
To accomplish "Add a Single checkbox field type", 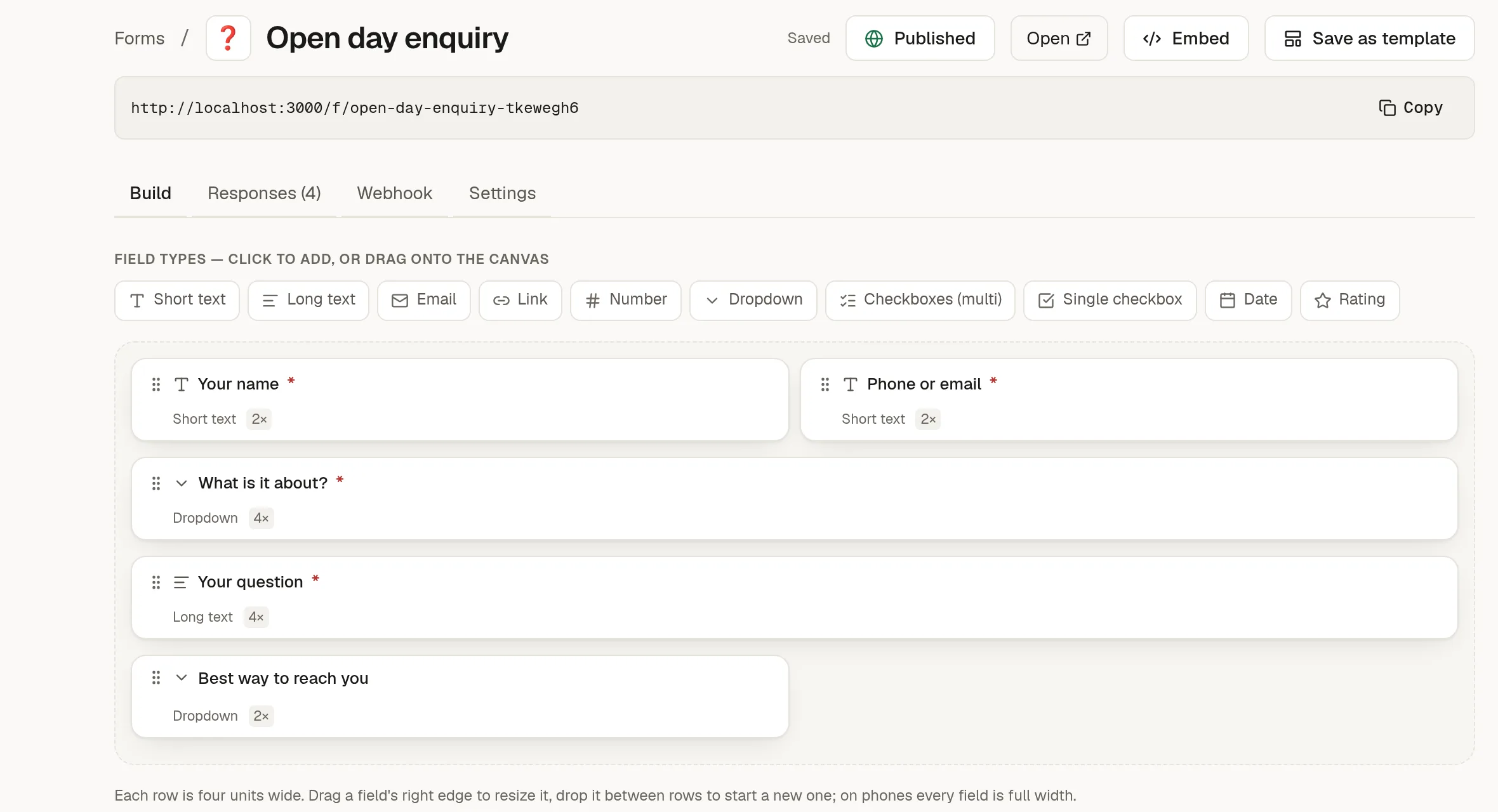I will click(x=1110, y=300).
